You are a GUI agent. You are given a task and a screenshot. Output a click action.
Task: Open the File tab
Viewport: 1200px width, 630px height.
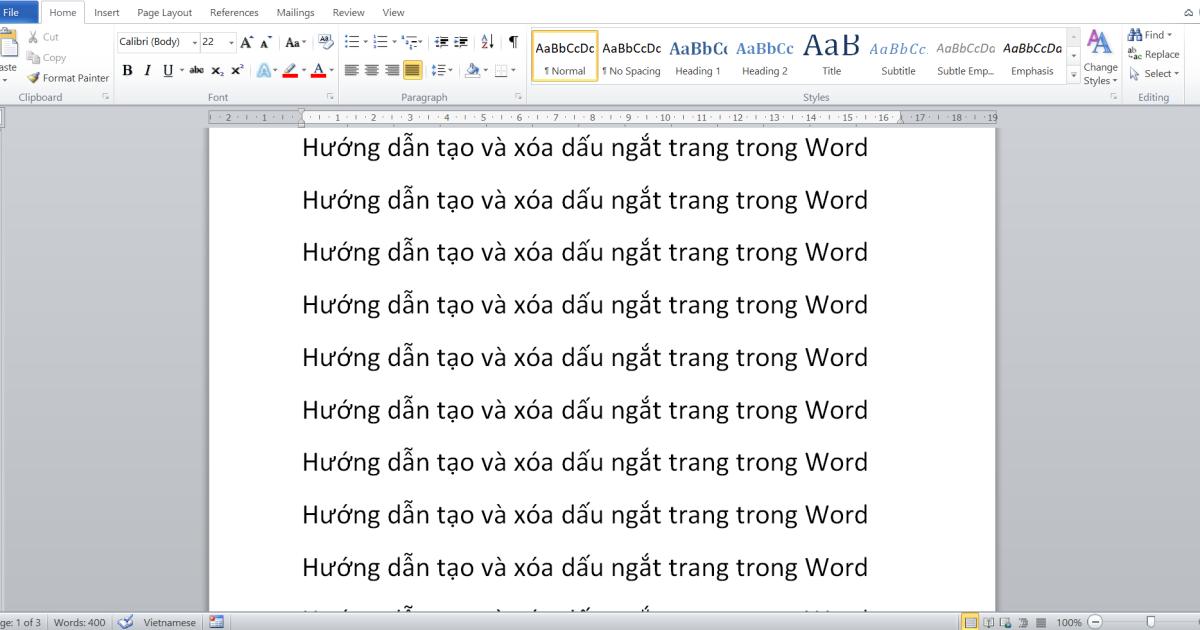click(17, 12)
